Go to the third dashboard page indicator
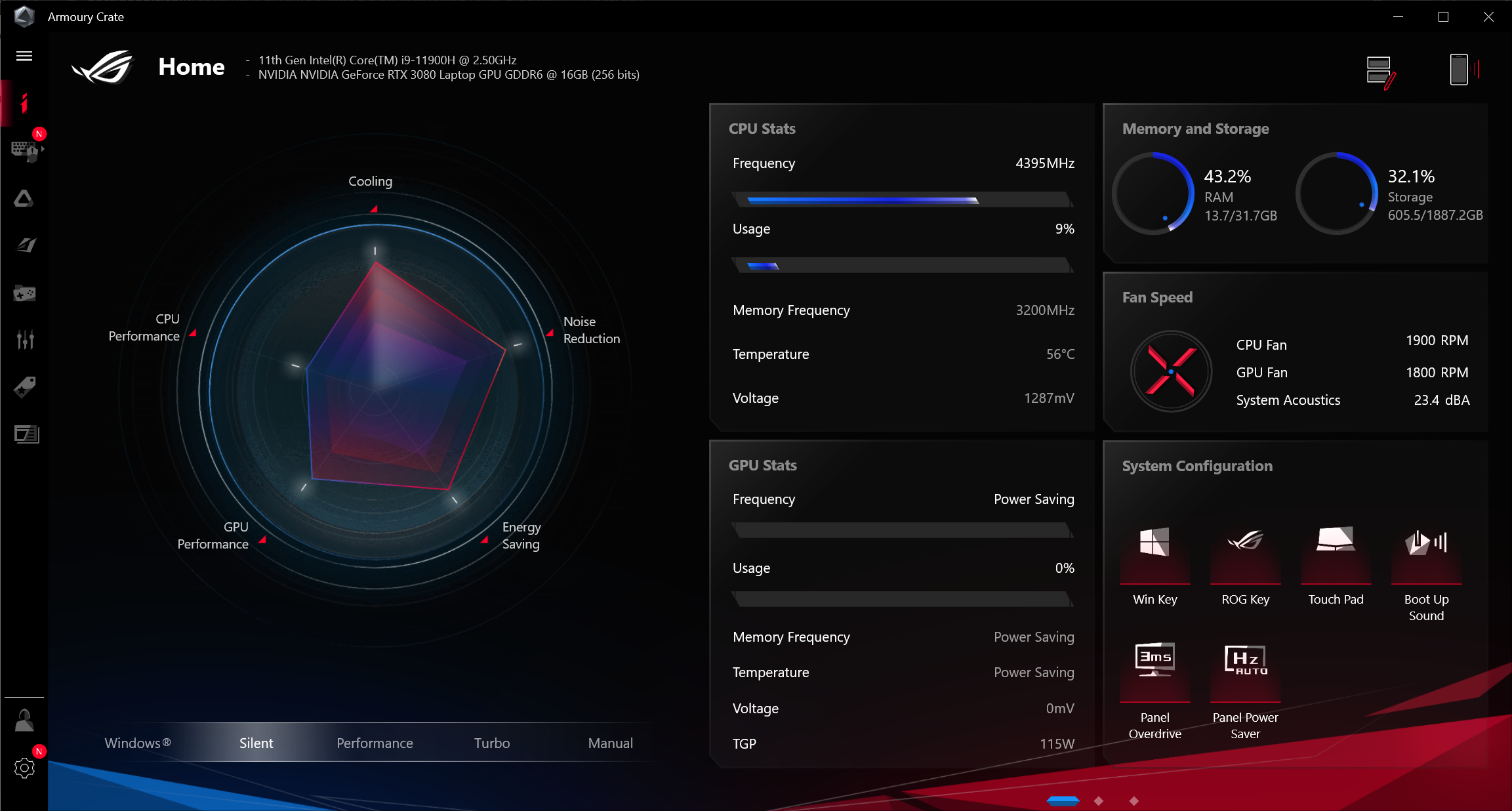Image resolution: width=1512 pixels, height=811 pixels. 1134,801
